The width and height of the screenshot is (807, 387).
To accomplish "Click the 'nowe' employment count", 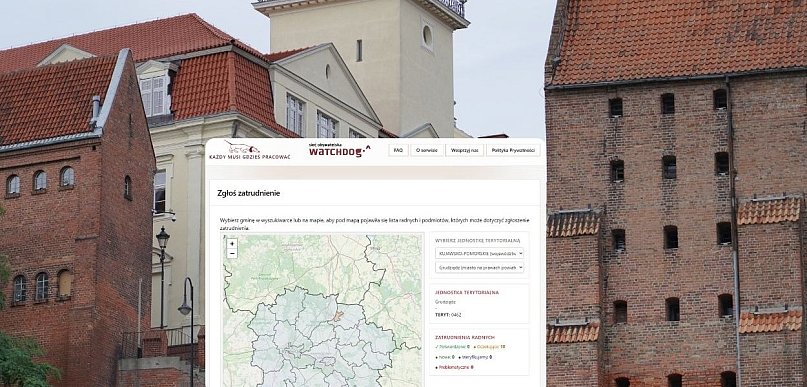I will click(x=445, y=357).
